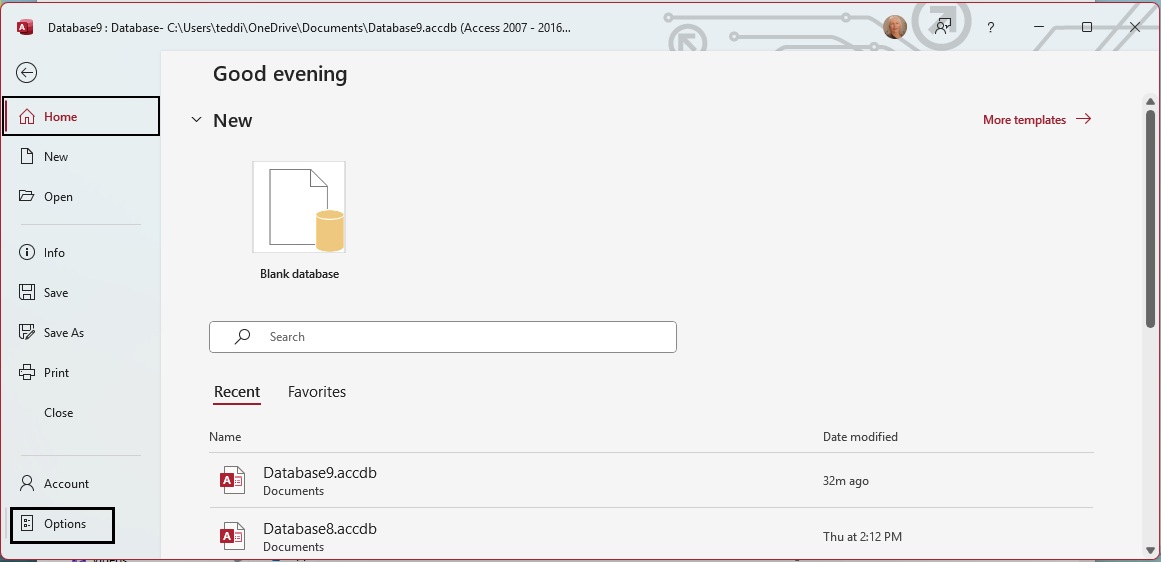
Task: Open Access Options at the bottom left
Action: click(63, 524)
